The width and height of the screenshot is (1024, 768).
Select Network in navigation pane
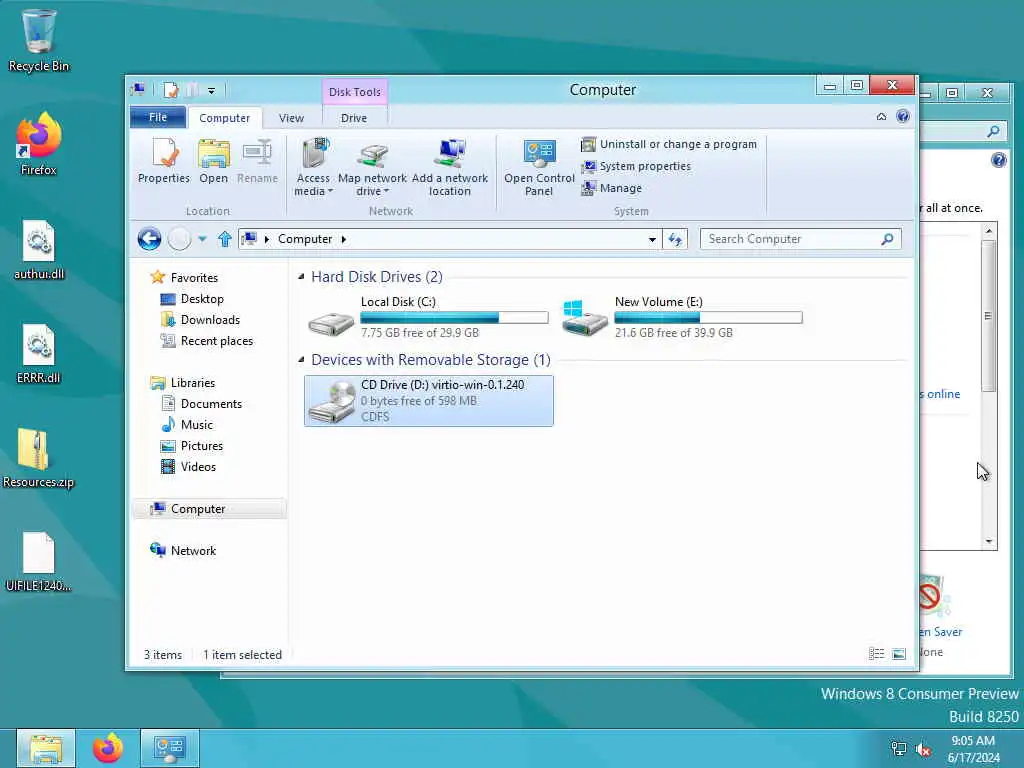[x=193, y=551]
